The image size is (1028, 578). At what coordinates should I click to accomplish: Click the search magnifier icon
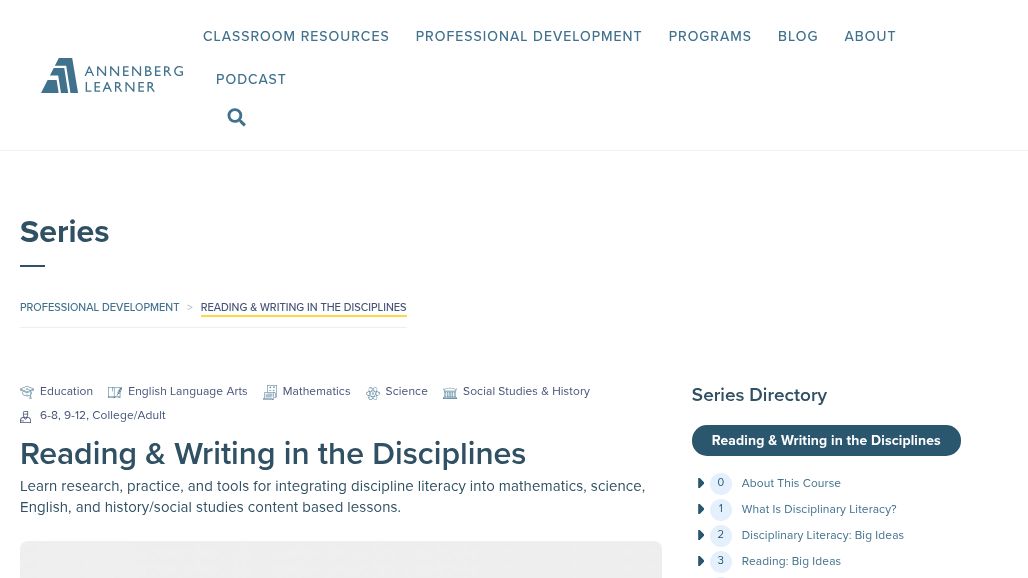tap(236, 118)
